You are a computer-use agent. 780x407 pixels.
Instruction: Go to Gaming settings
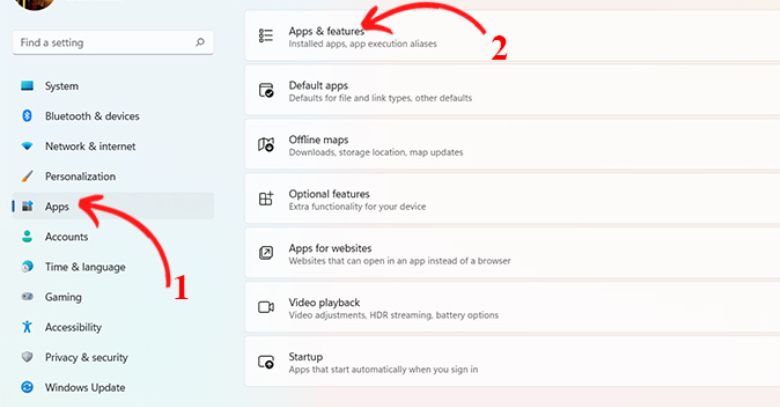coord(113,297)
